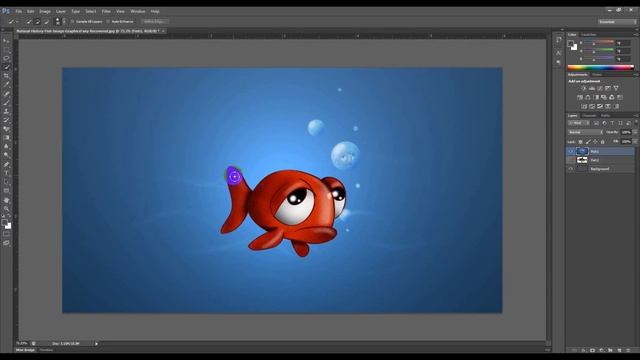Viewport: 640px width, 360px height.
Task: Click Delete layer trash icon
Action: (x=628, y=350)
